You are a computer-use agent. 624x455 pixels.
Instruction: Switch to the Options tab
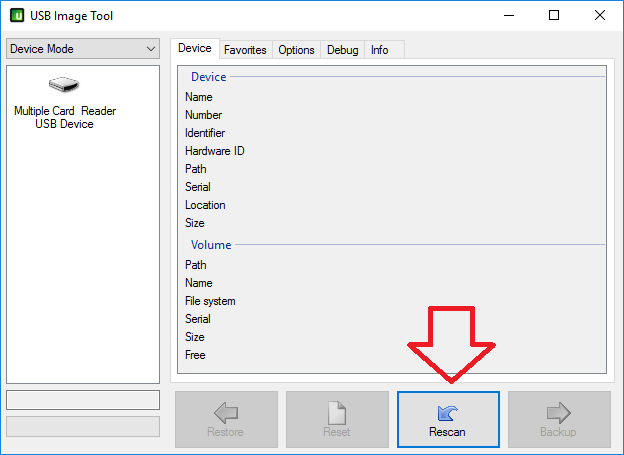pyautogui.click(x=296, y=50)
